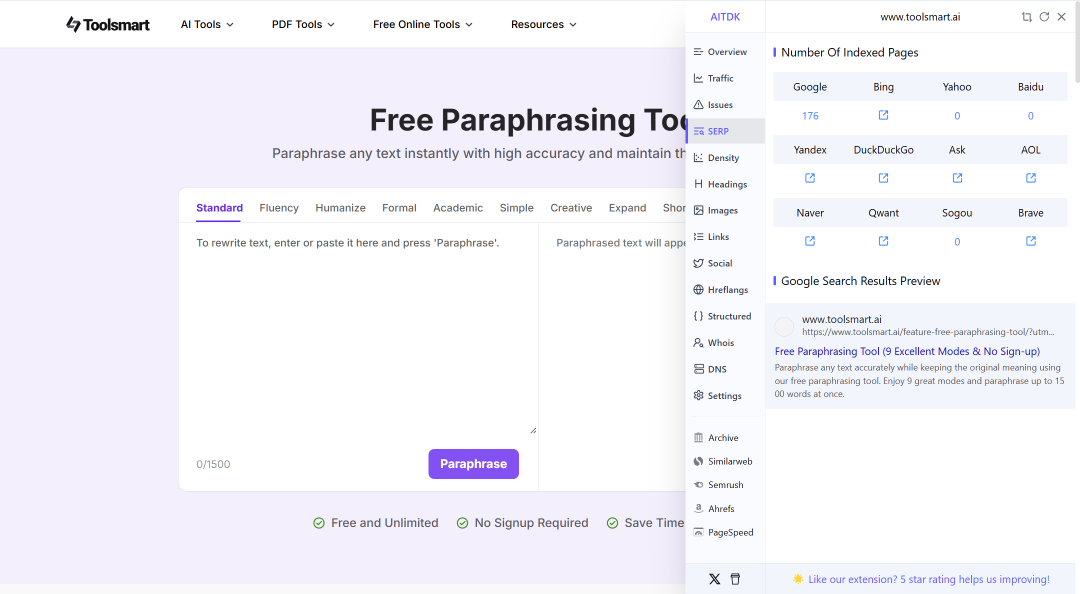Expand the AI Tools dropdown menu
1080x594 pixels.
(207, 24)
